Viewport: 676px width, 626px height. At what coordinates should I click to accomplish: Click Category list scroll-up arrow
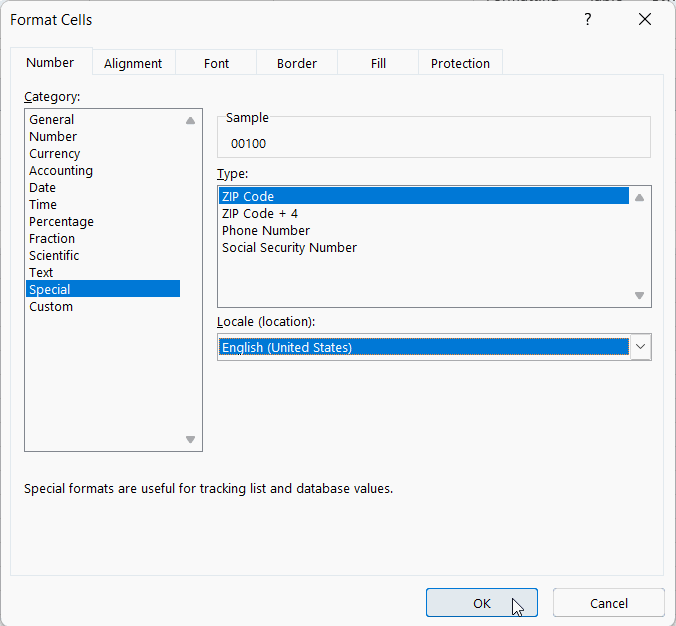pyautogui.click(x=191, y=121)
